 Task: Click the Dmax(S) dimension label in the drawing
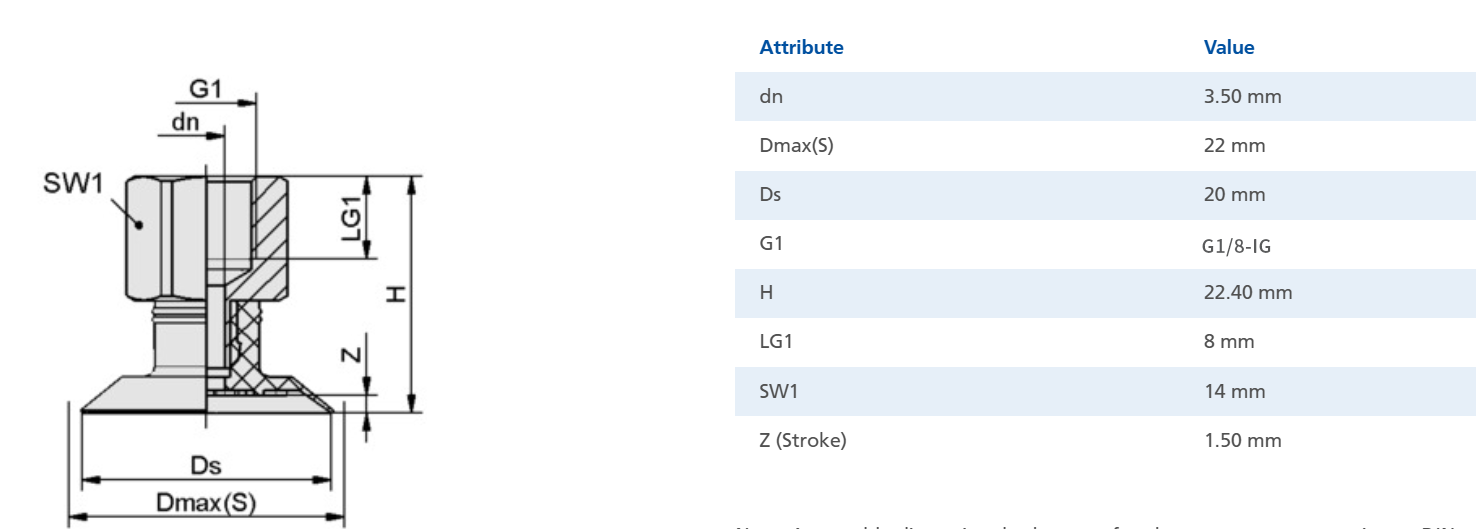206,502
